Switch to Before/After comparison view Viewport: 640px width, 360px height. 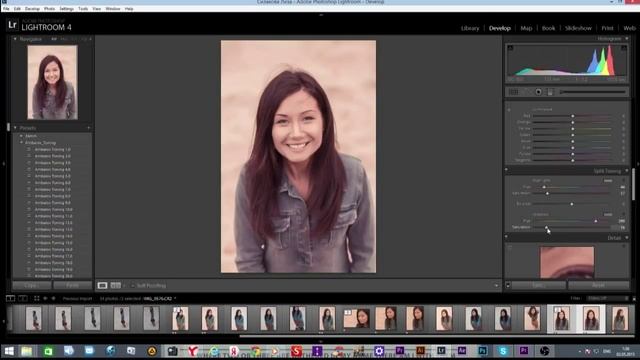coord(116,285)
